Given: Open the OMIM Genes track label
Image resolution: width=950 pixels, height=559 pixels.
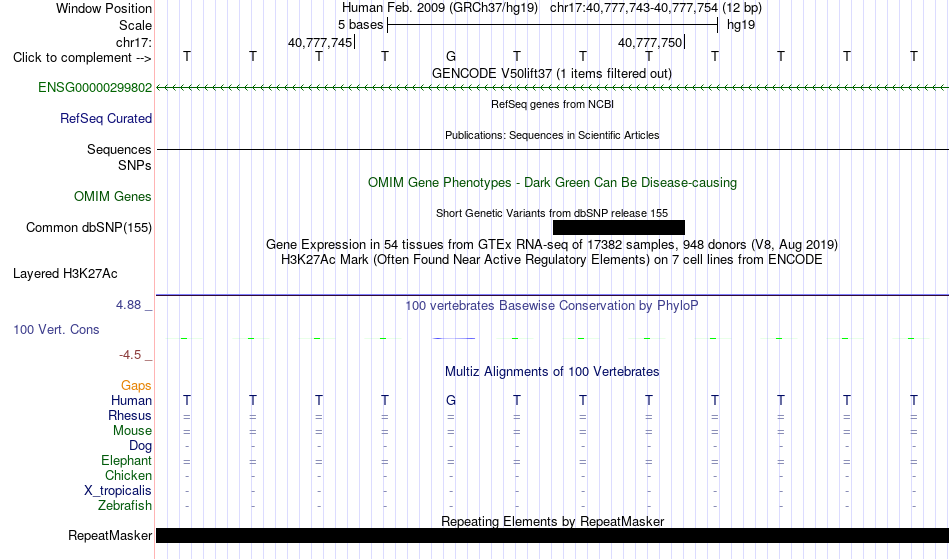Looking at the screenshot, I should tap(113, 196).
